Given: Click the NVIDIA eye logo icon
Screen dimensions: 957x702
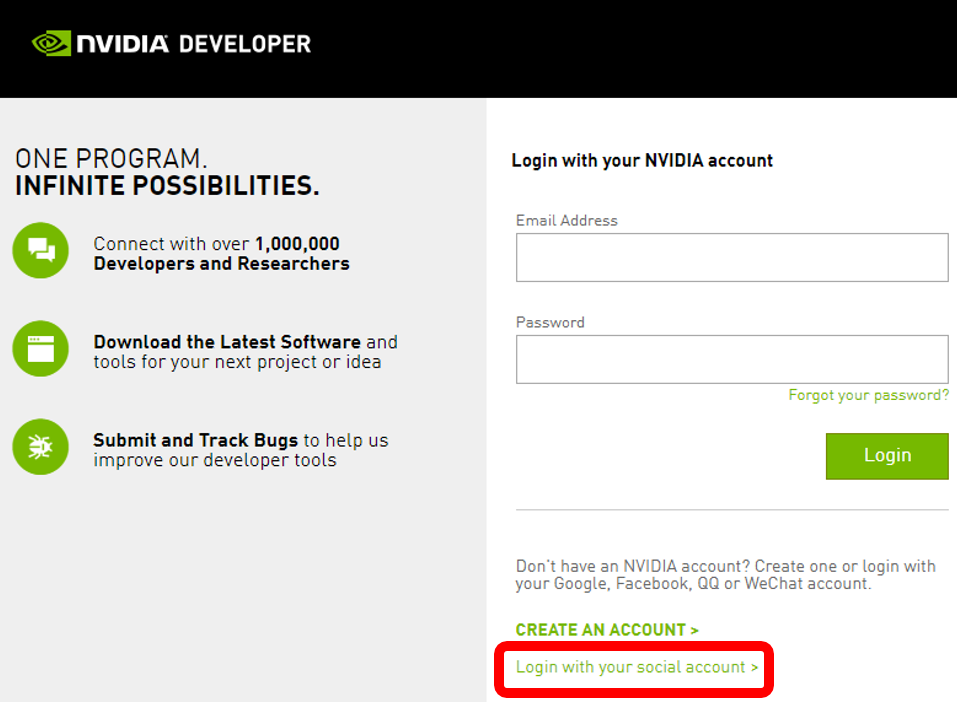Looking at the screenshot, I should pos(51,43).
